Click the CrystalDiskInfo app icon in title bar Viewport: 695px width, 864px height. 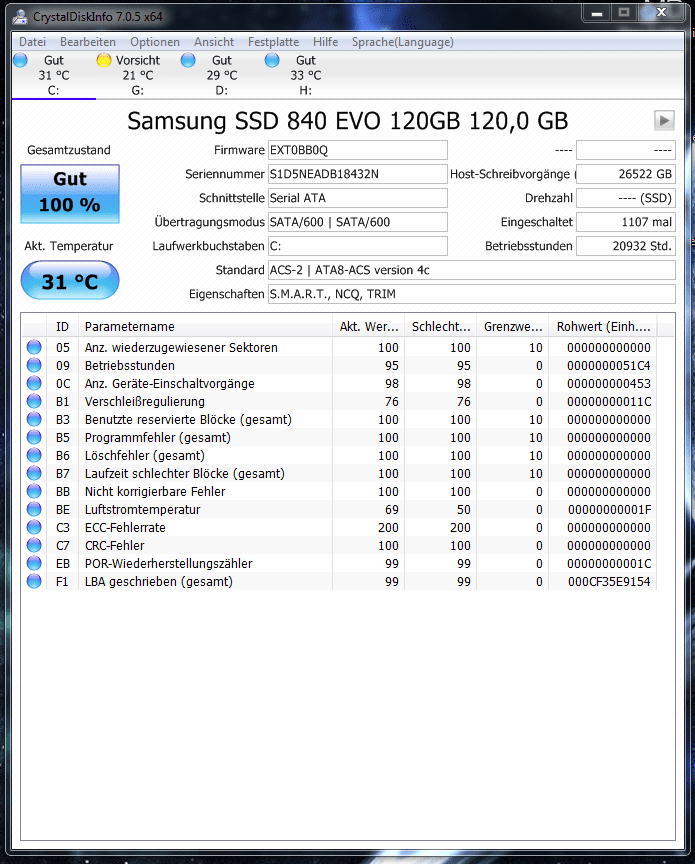point(20,17)
